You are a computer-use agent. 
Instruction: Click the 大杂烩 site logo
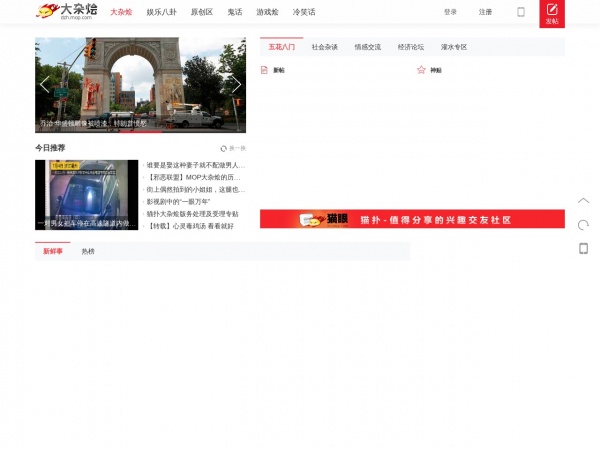click(x=67, y=11)
